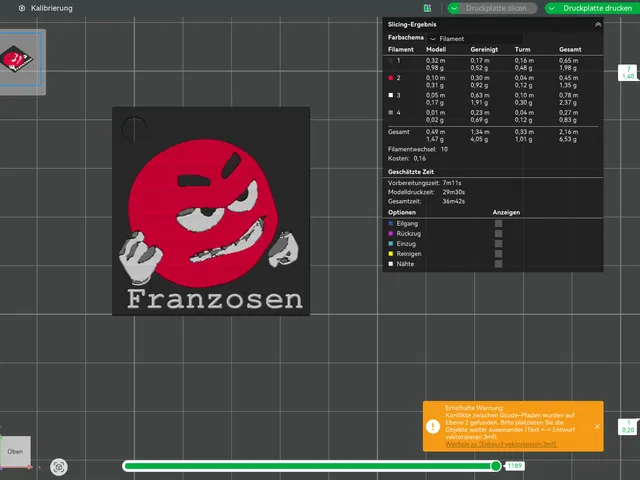The image size is (640, 480).
Task: Click the Kalibrierung target icon
Action: click(x=22, y=8)
